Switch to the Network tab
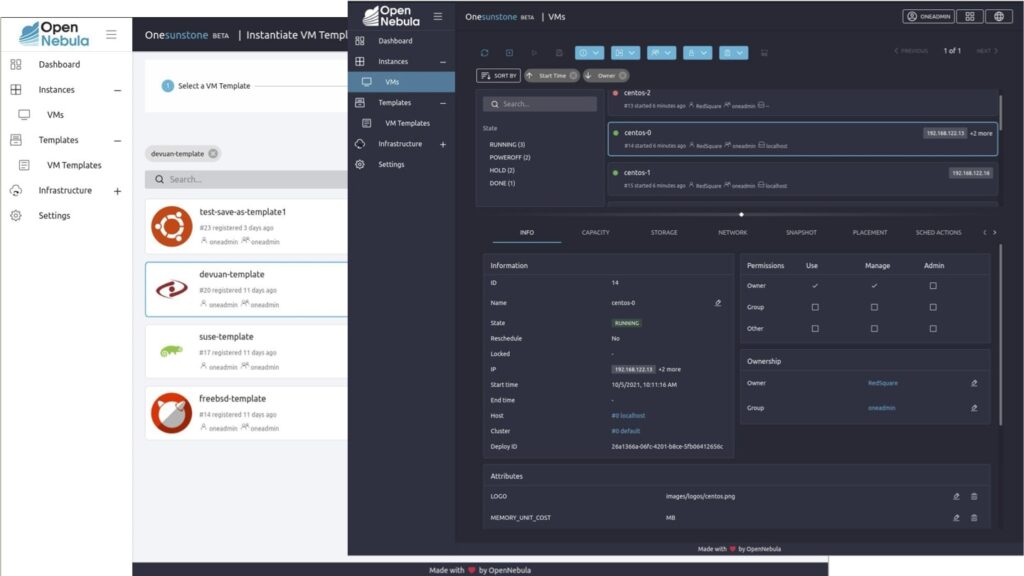 (733, 232)
